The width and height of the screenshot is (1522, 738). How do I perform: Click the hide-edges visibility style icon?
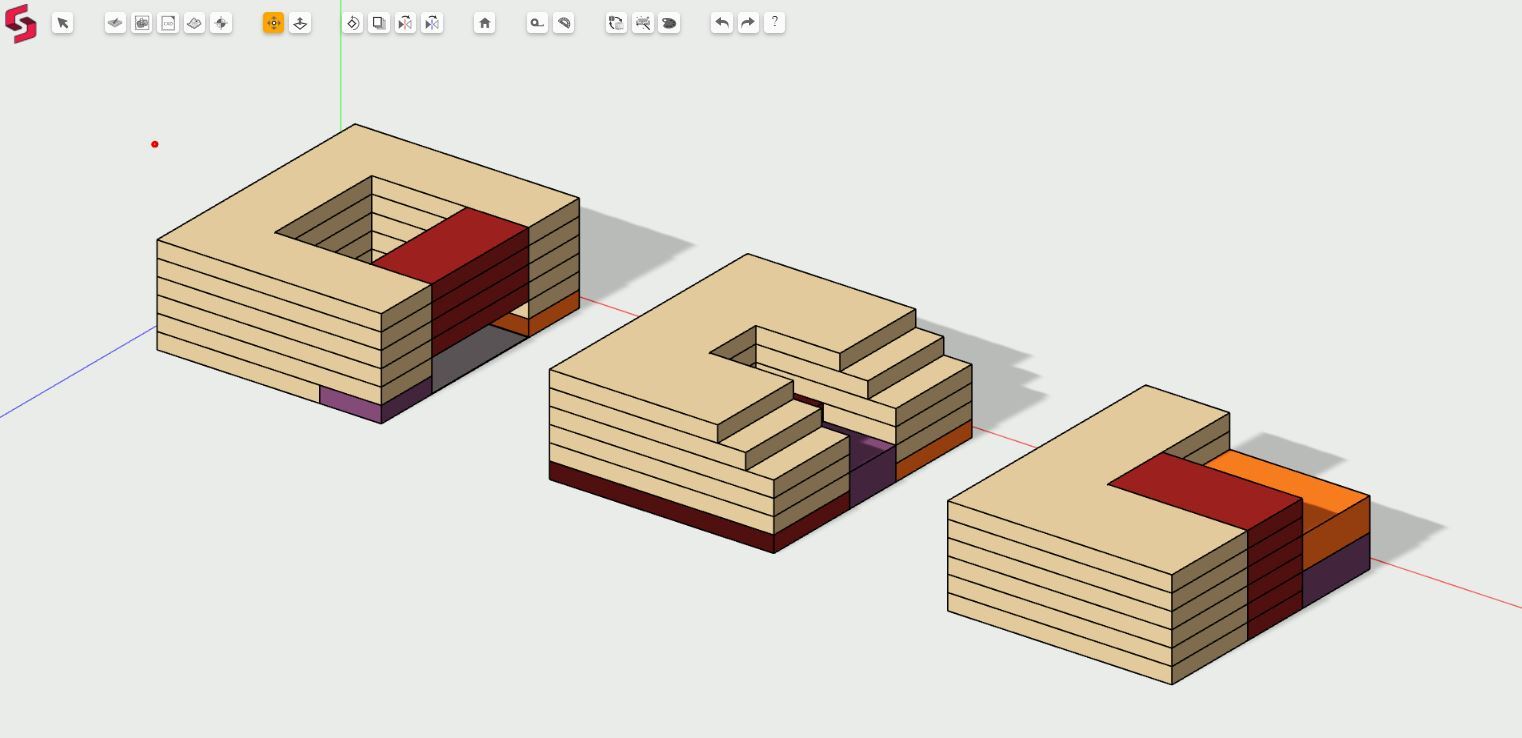coord(643,22)
